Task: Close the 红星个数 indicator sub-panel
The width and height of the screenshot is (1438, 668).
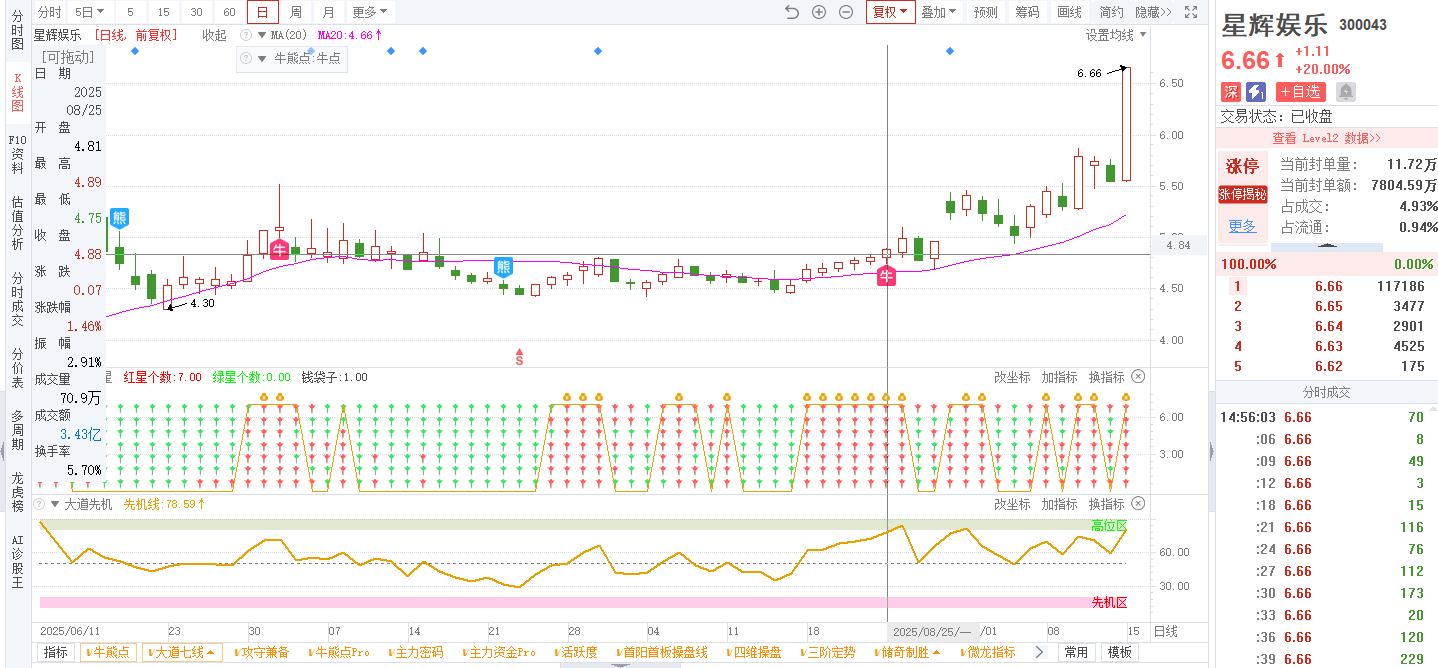Action: [1138, 377]
